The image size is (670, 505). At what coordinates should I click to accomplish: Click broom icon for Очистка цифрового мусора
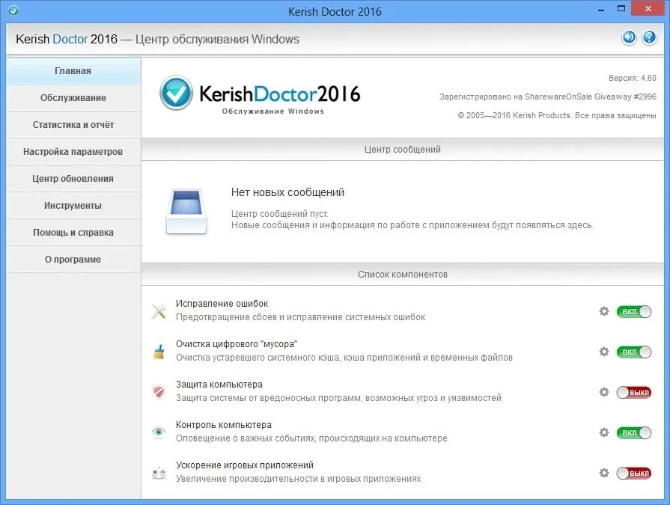pyautogui.click(x=159, y=352)
